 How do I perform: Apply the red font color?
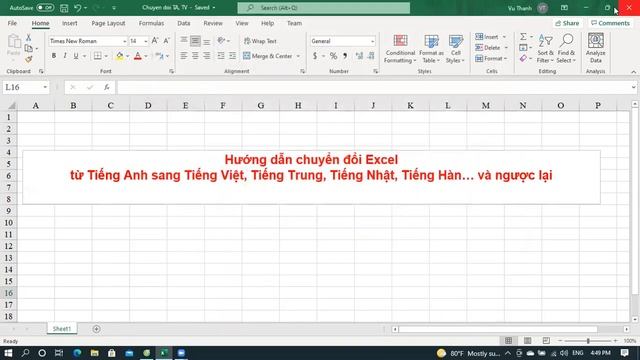pos(138,56)
